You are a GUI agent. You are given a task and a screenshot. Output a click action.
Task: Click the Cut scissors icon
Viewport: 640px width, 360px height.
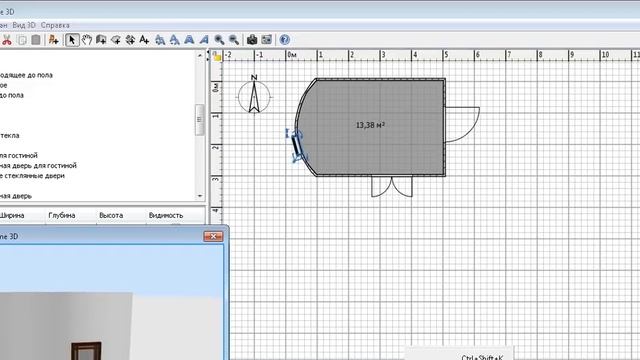[x=7, y=40]
